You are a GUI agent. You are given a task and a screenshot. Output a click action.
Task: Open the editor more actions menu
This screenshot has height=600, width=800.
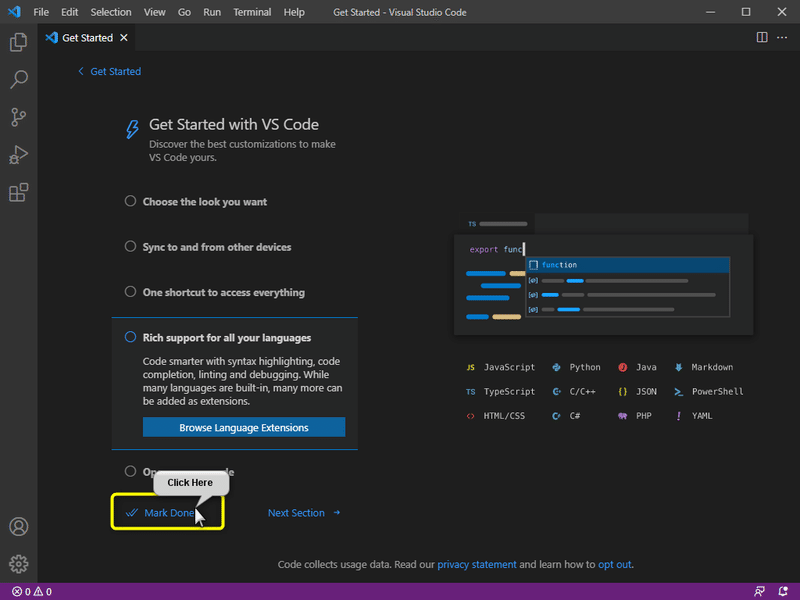coord(782,37)
